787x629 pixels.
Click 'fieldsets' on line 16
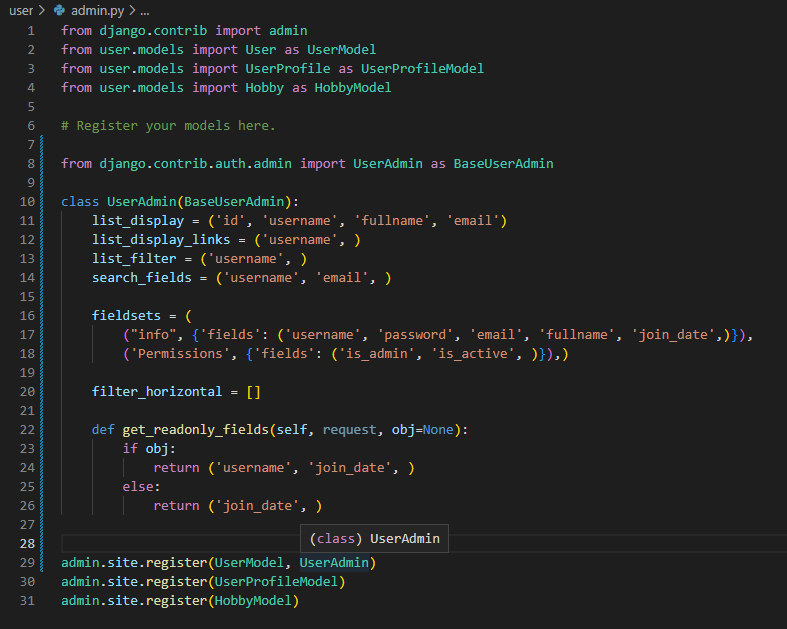pos(126,316)
